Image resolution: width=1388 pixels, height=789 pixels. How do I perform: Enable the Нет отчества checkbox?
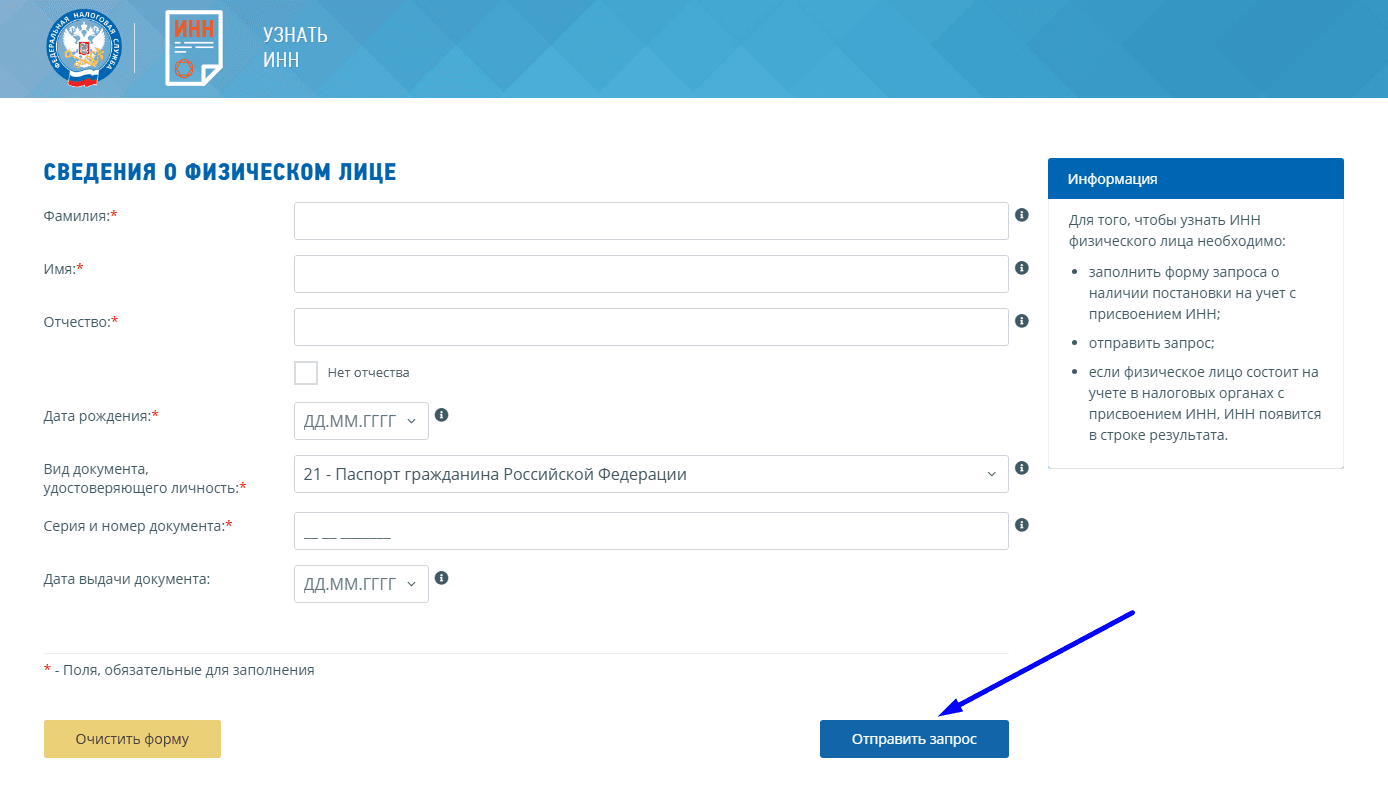pyautogui.click(x=306, y=373)
